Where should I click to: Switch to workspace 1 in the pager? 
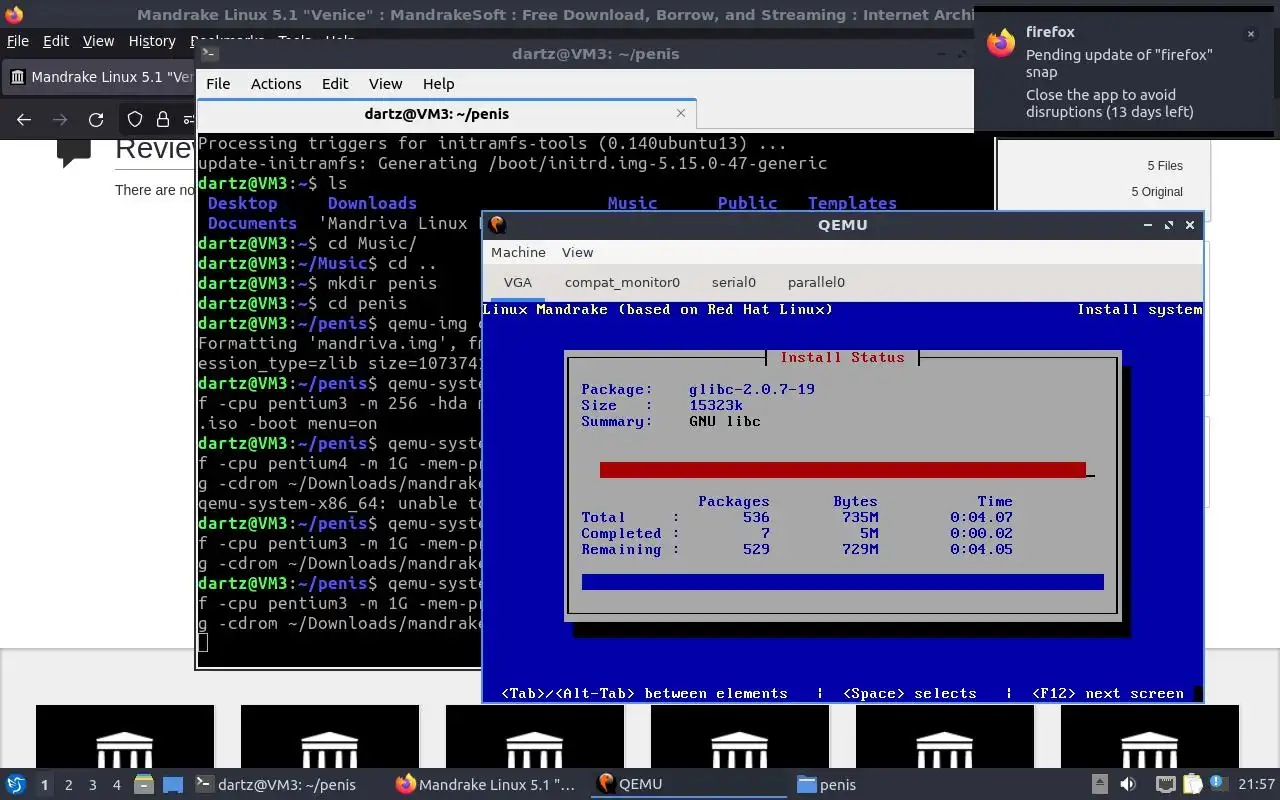(44, 785)
